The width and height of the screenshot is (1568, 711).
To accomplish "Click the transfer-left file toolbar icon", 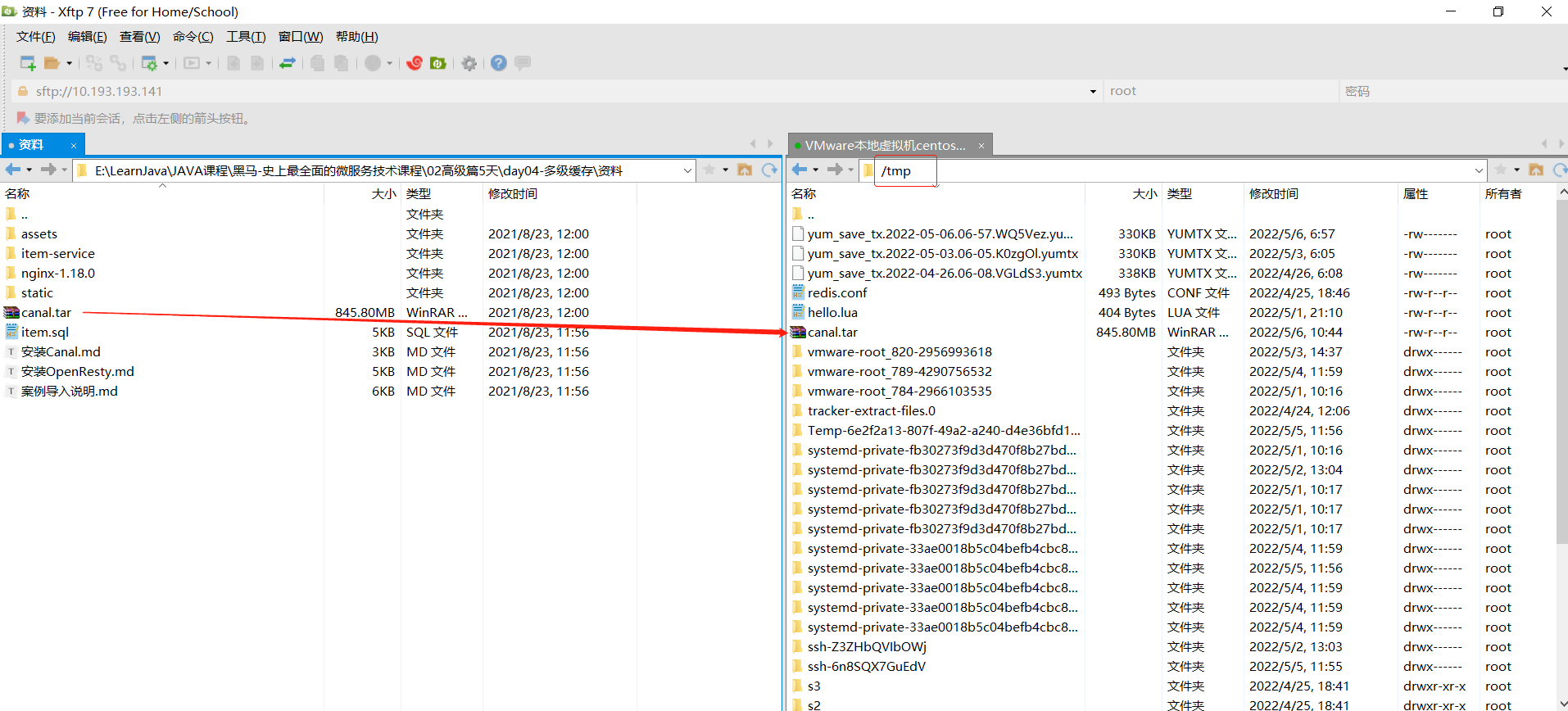I will (233, 63).
